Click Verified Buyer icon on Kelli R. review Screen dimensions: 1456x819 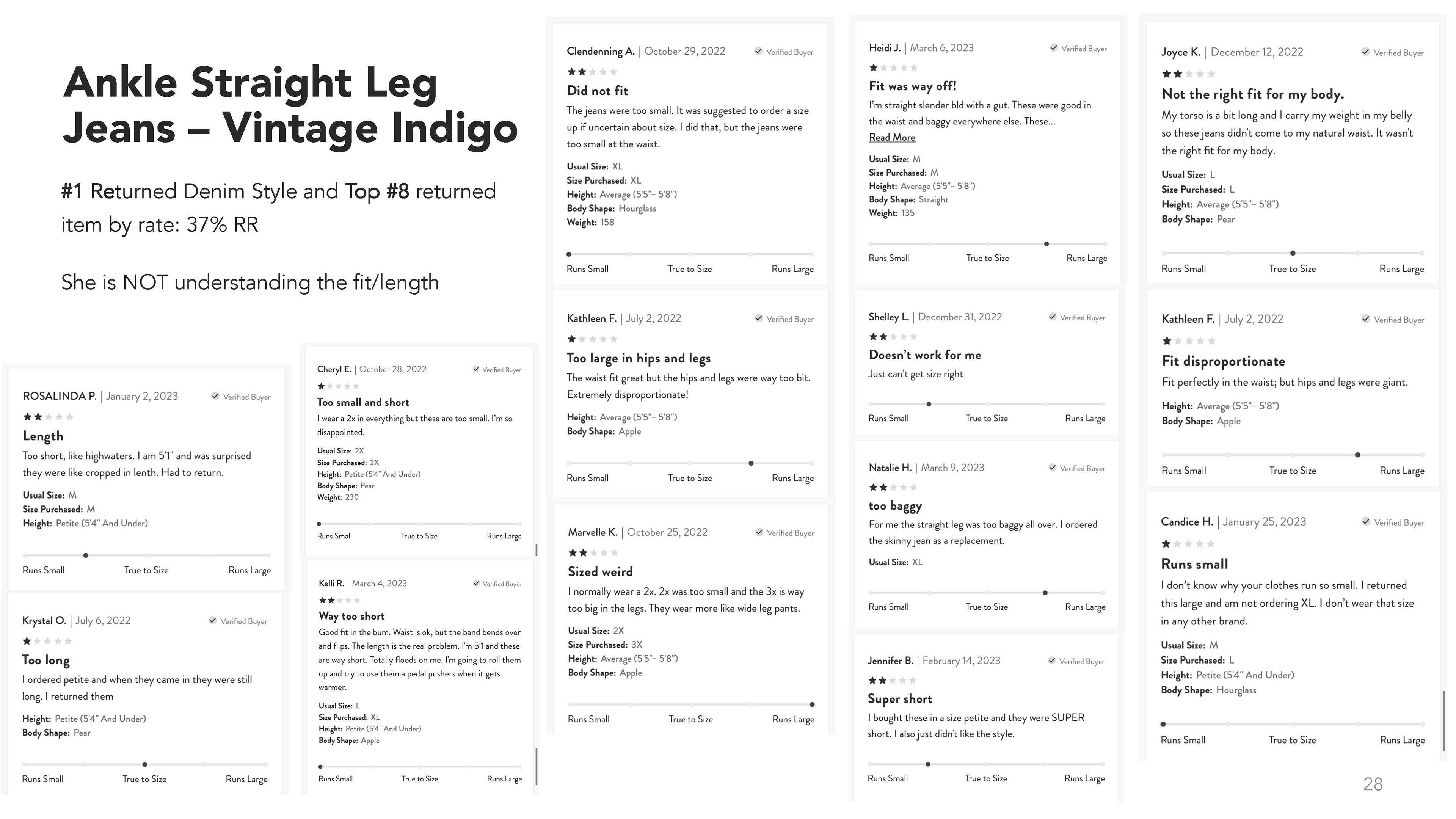[477, 583]
